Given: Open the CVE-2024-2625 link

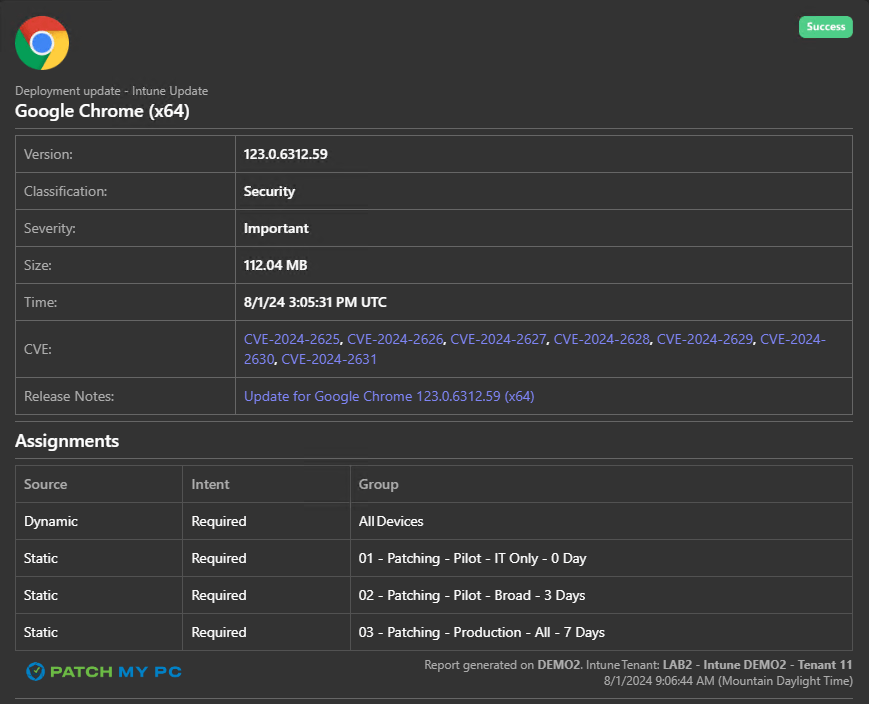Looking at the screenshot, I should point(292,339).
